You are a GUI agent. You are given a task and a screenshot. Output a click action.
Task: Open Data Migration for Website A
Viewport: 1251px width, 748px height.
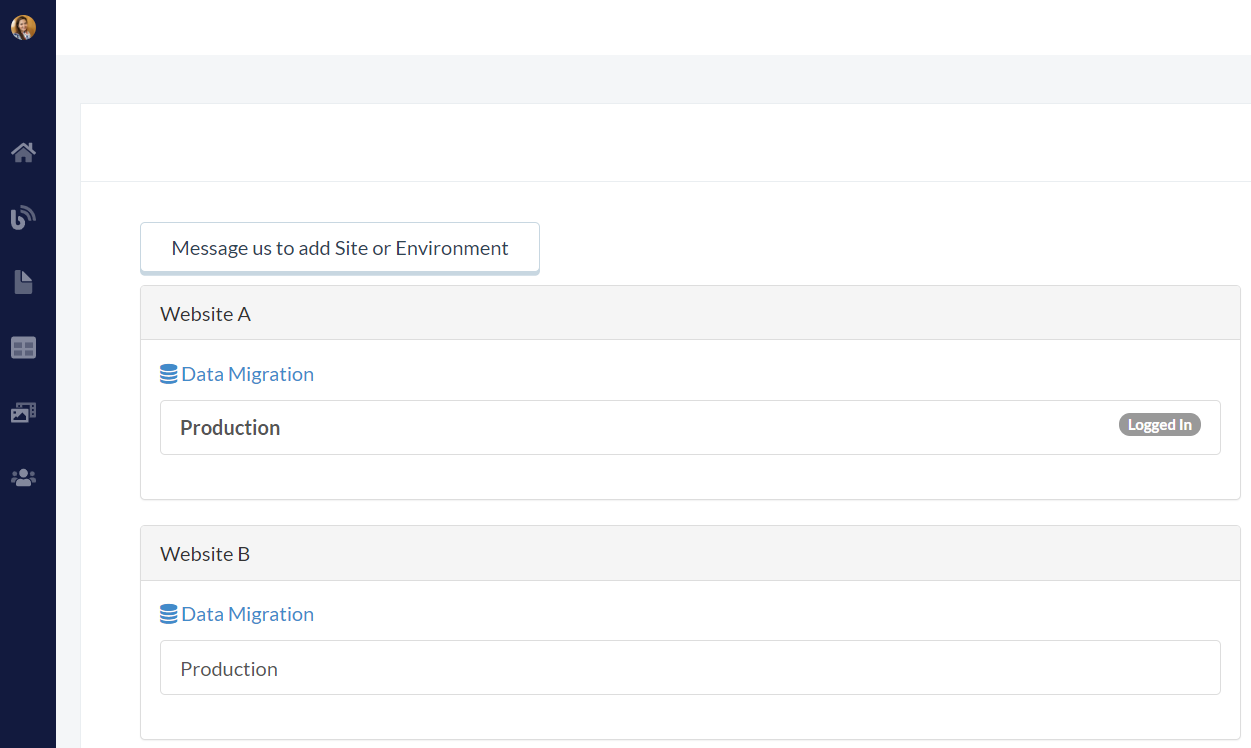click(237, 374)
